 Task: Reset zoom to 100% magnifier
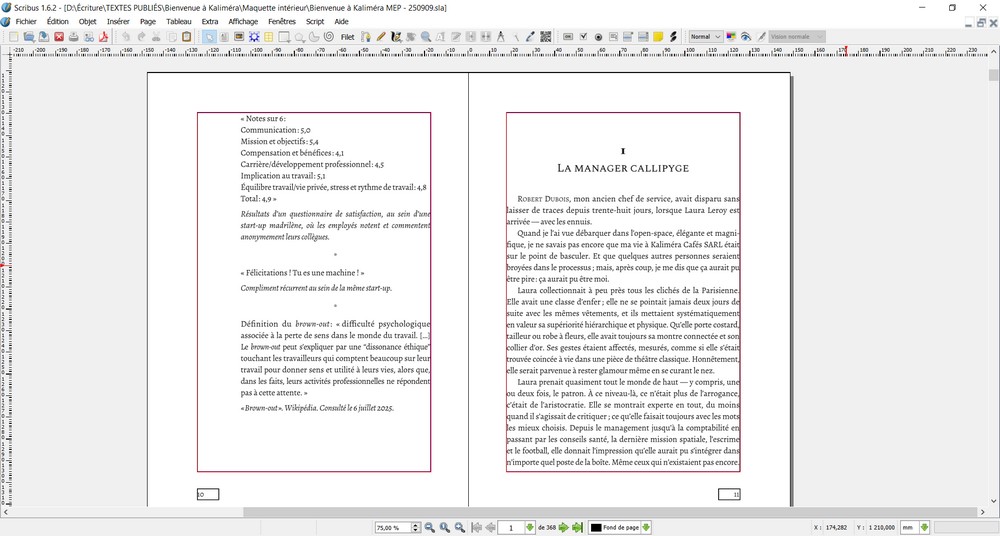445,528
